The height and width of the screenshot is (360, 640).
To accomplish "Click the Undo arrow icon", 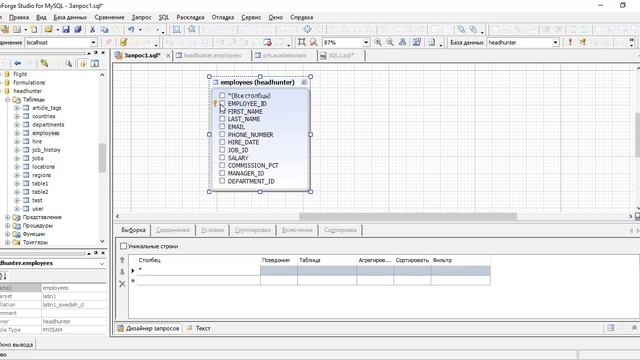I will point(131,29).
